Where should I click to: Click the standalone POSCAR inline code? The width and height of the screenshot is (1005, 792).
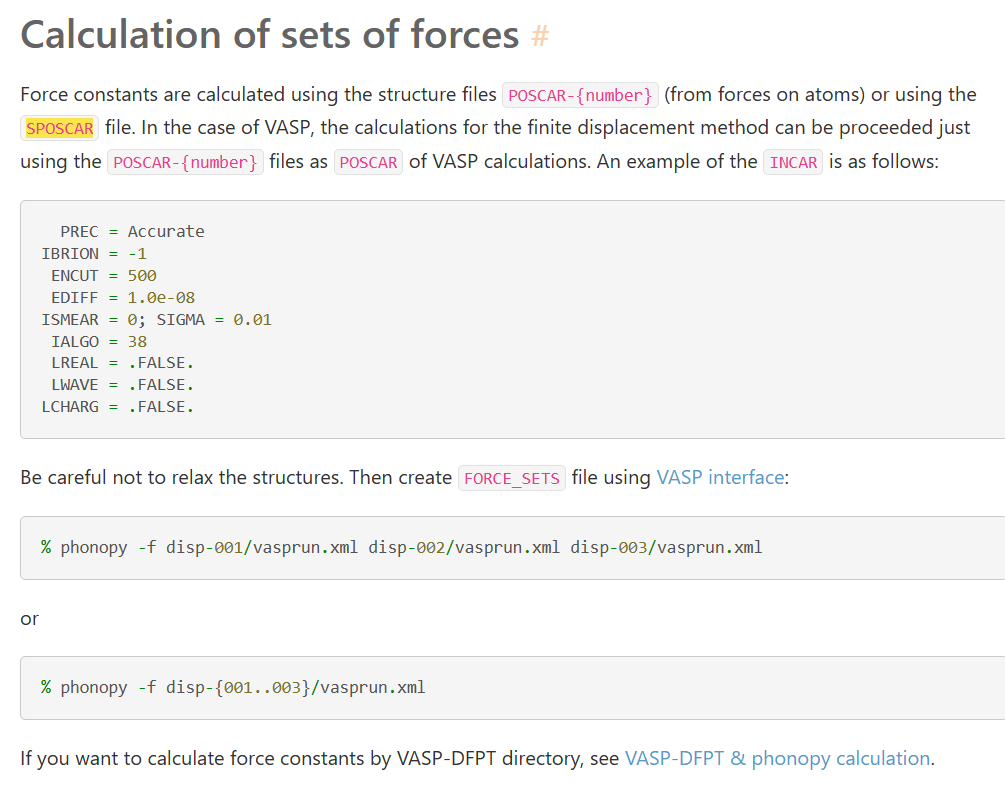coord(369,163)
